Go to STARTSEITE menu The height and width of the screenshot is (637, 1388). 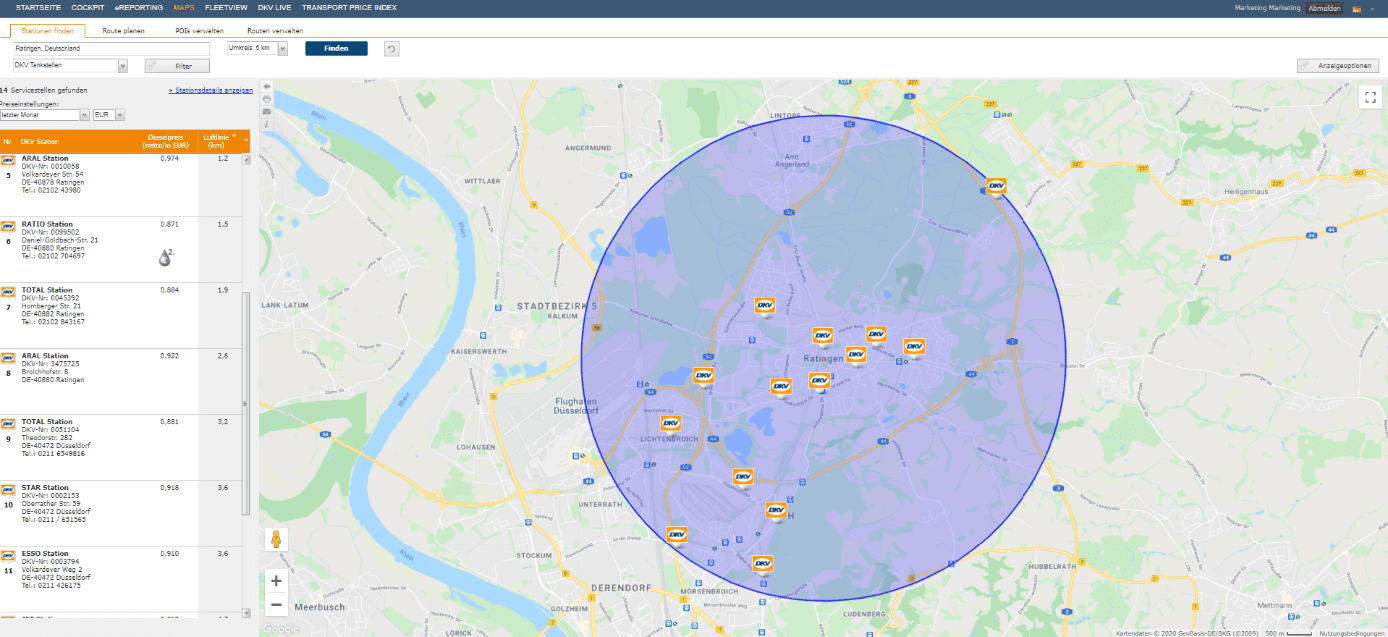(39, 7)
